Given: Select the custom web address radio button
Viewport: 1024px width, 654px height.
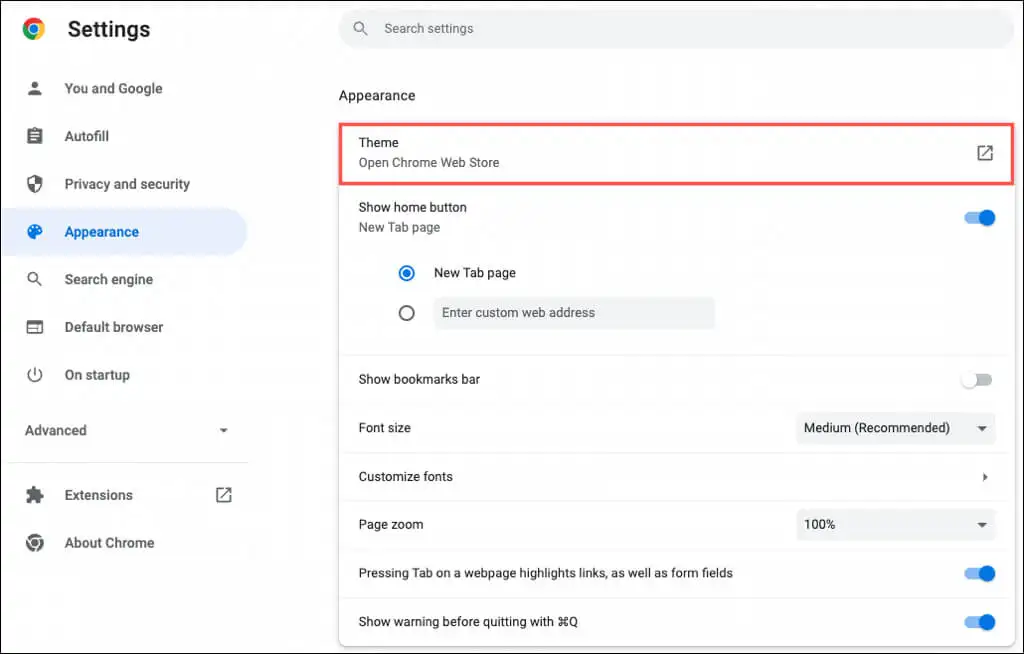Looking at the screenshot, I should [407, 314].
